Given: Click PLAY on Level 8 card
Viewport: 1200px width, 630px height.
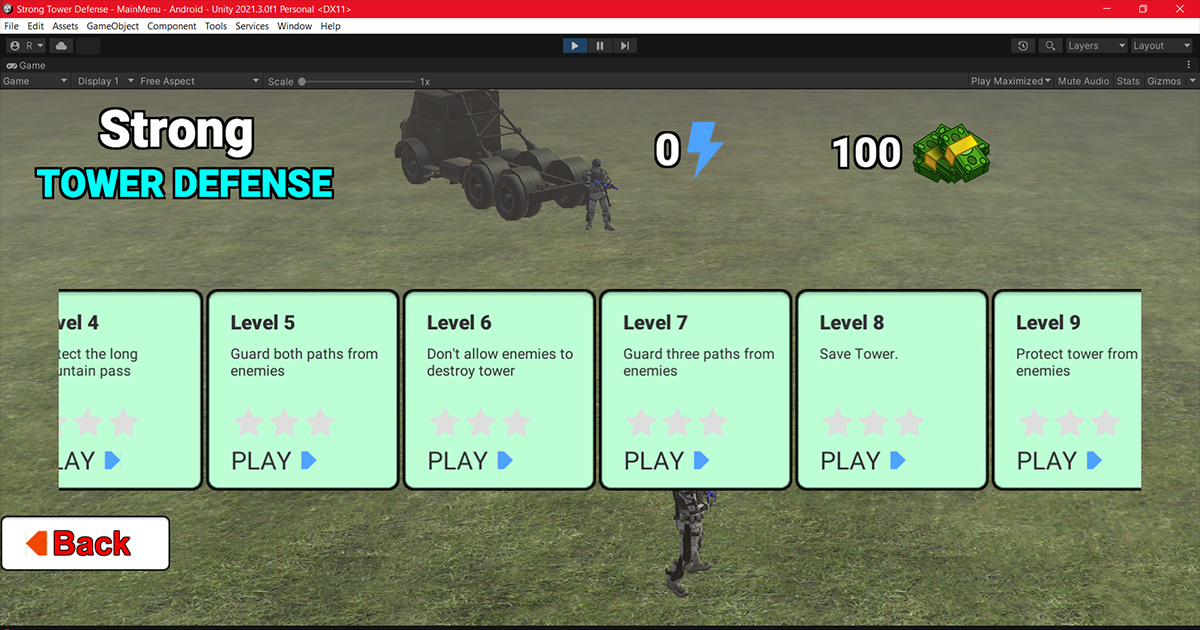Looking at the screenshot, I should pos(863,461).
